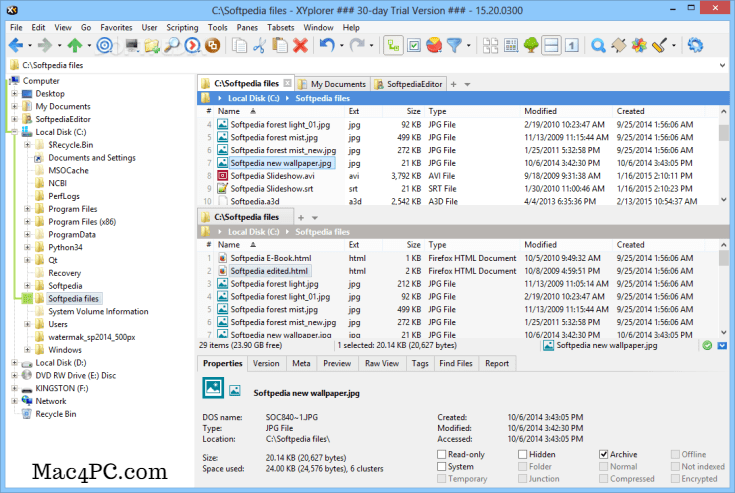Switch to the My Documents tab
Viewport: 735px width, 493px height.
(x=332, y=84)
